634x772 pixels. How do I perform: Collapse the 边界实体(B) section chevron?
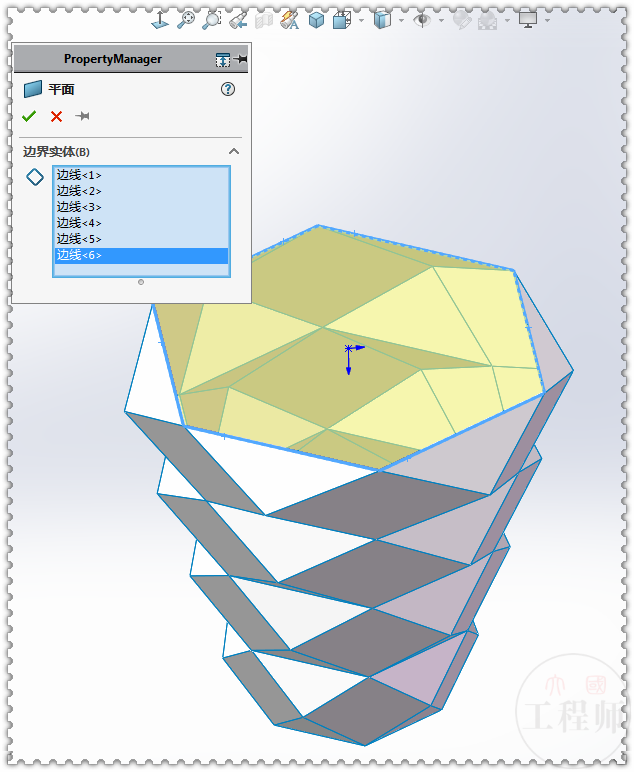pos(234,152)
